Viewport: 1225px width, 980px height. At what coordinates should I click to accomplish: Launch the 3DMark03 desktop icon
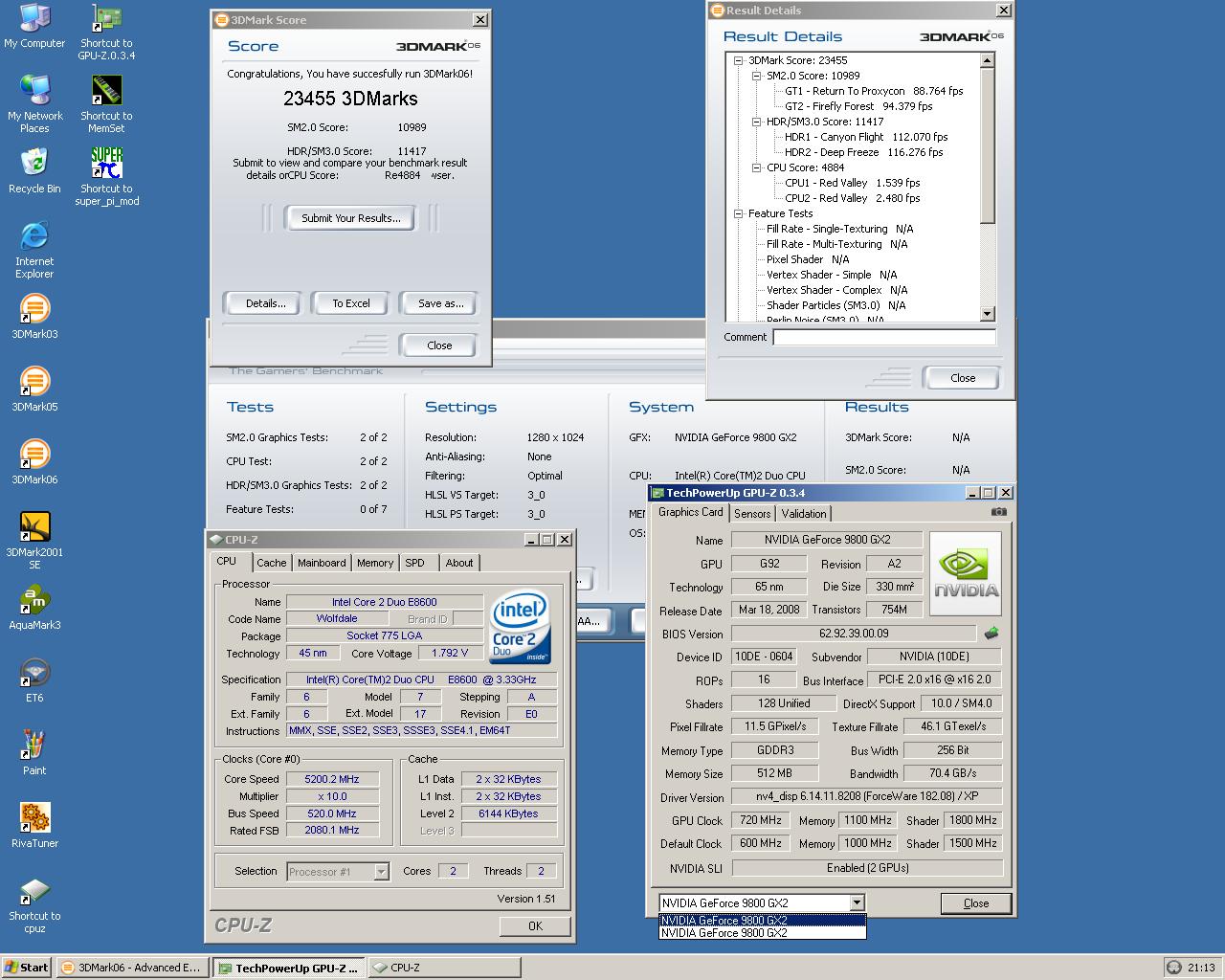(x=34, y=317)
